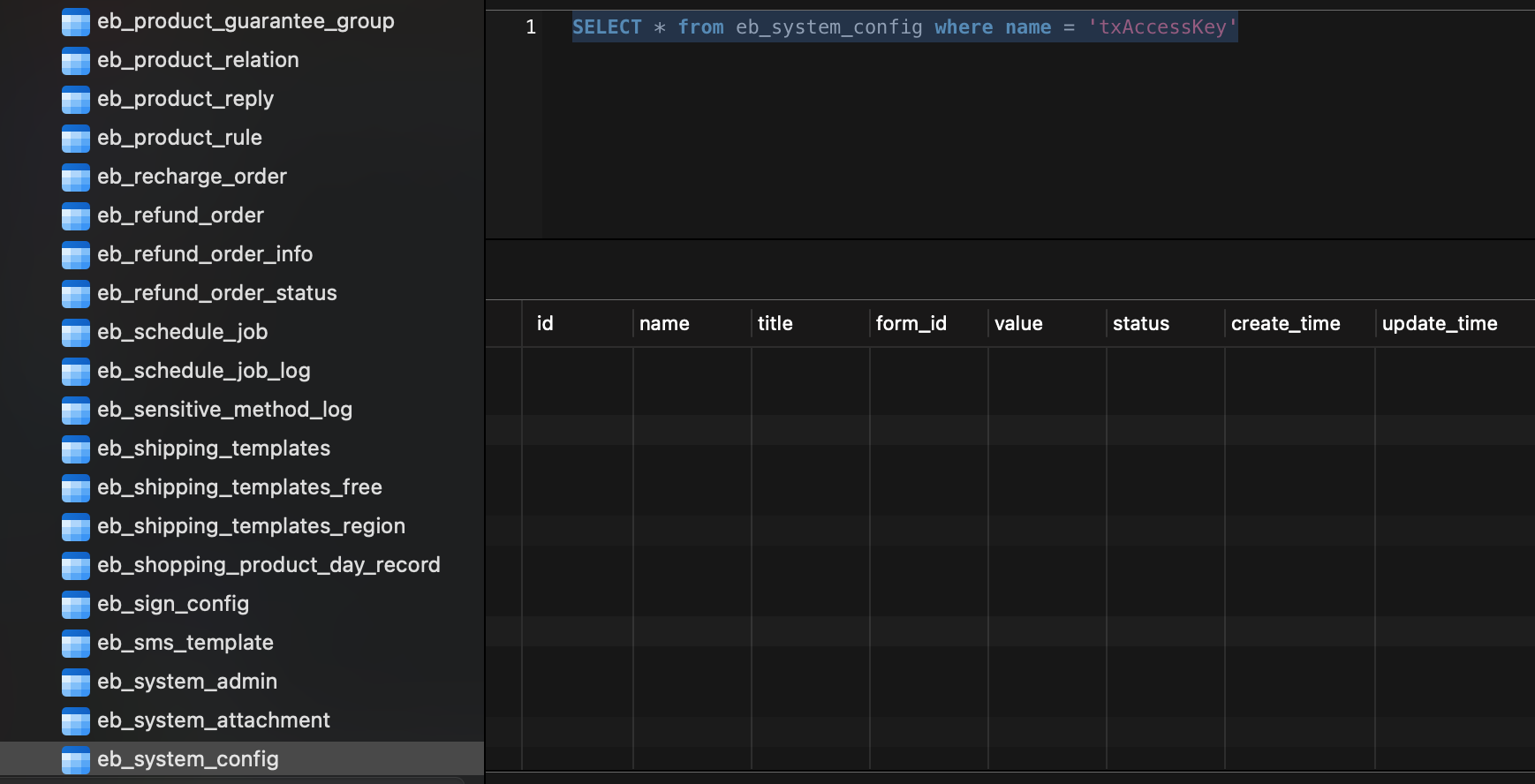1535x784 pixels.
Task: Click the eb_product_relation table icon
Action: pos(76,61)
